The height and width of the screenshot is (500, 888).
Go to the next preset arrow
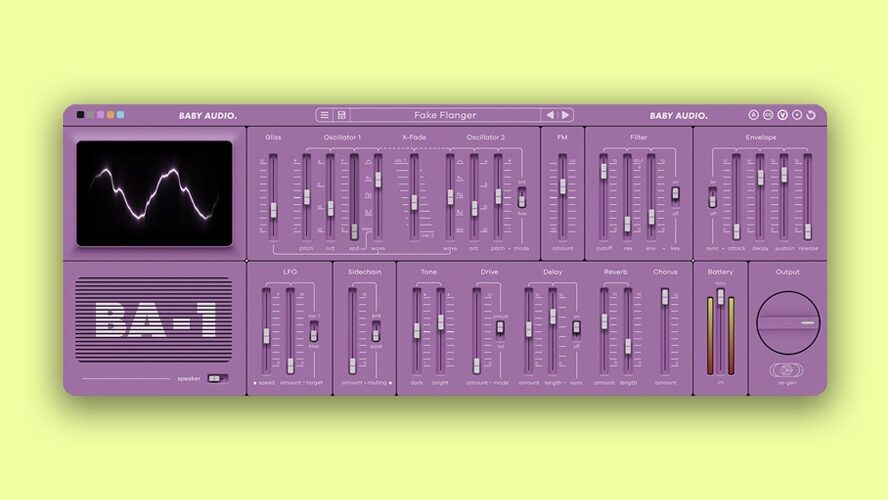(565, 115)
